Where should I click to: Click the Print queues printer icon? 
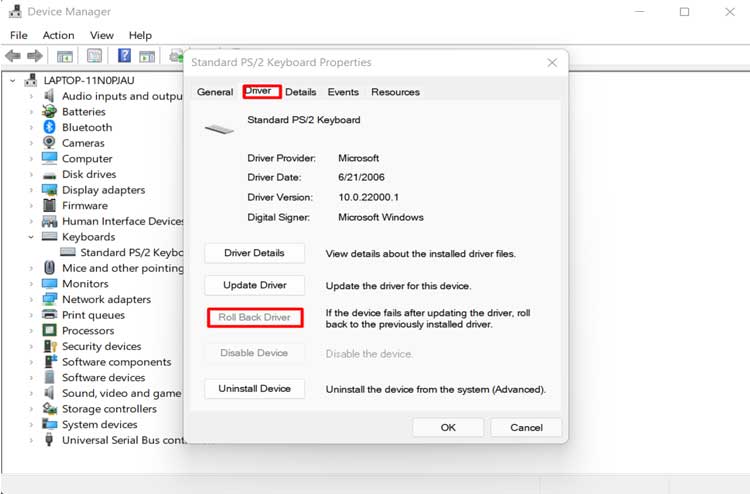49,315
